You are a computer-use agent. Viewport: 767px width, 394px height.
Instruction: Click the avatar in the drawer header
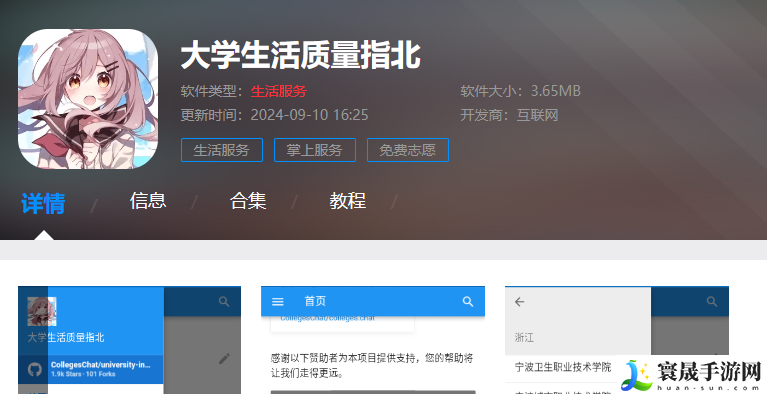click(42, 312)
